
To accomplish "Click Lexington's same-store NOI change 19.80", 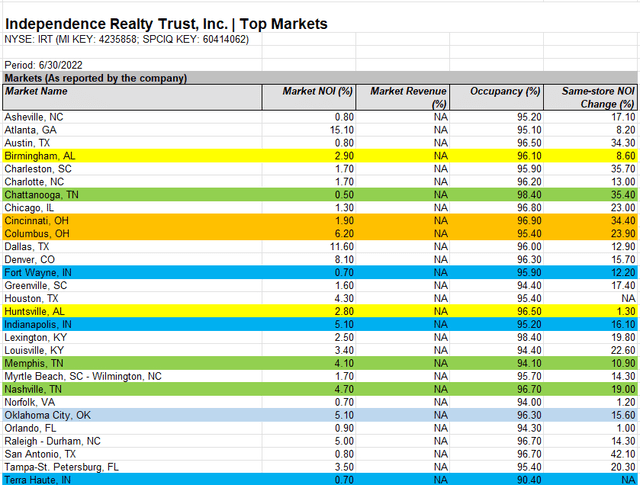I will point(623,337).
